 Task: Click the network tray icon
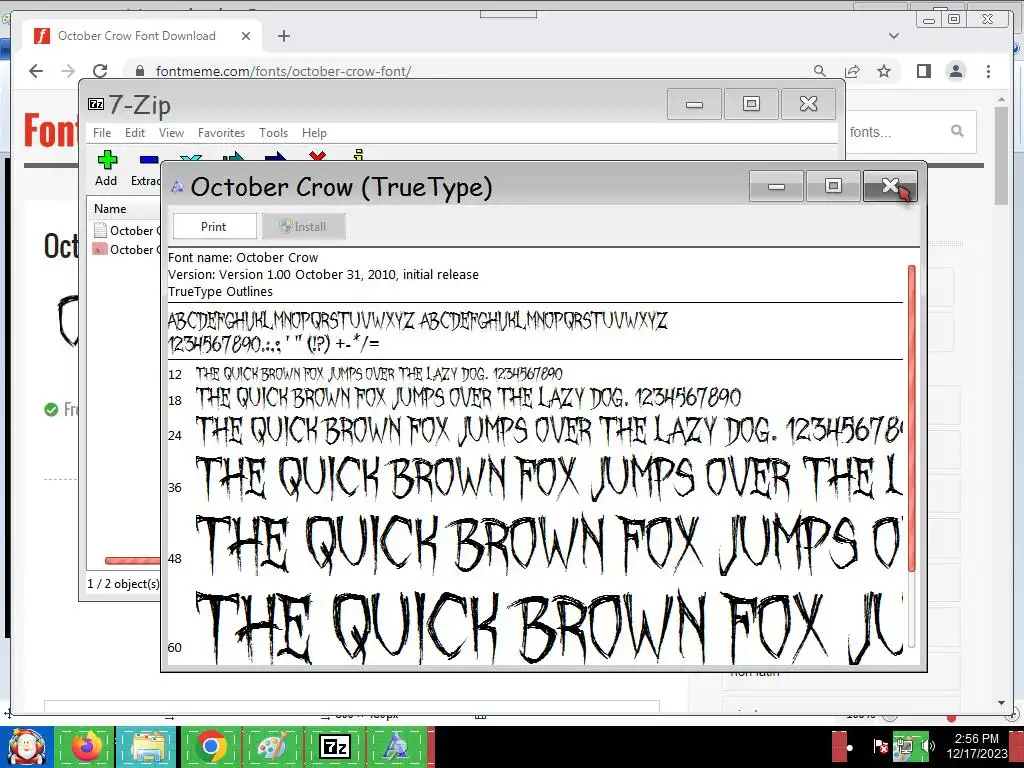(904, 746)
